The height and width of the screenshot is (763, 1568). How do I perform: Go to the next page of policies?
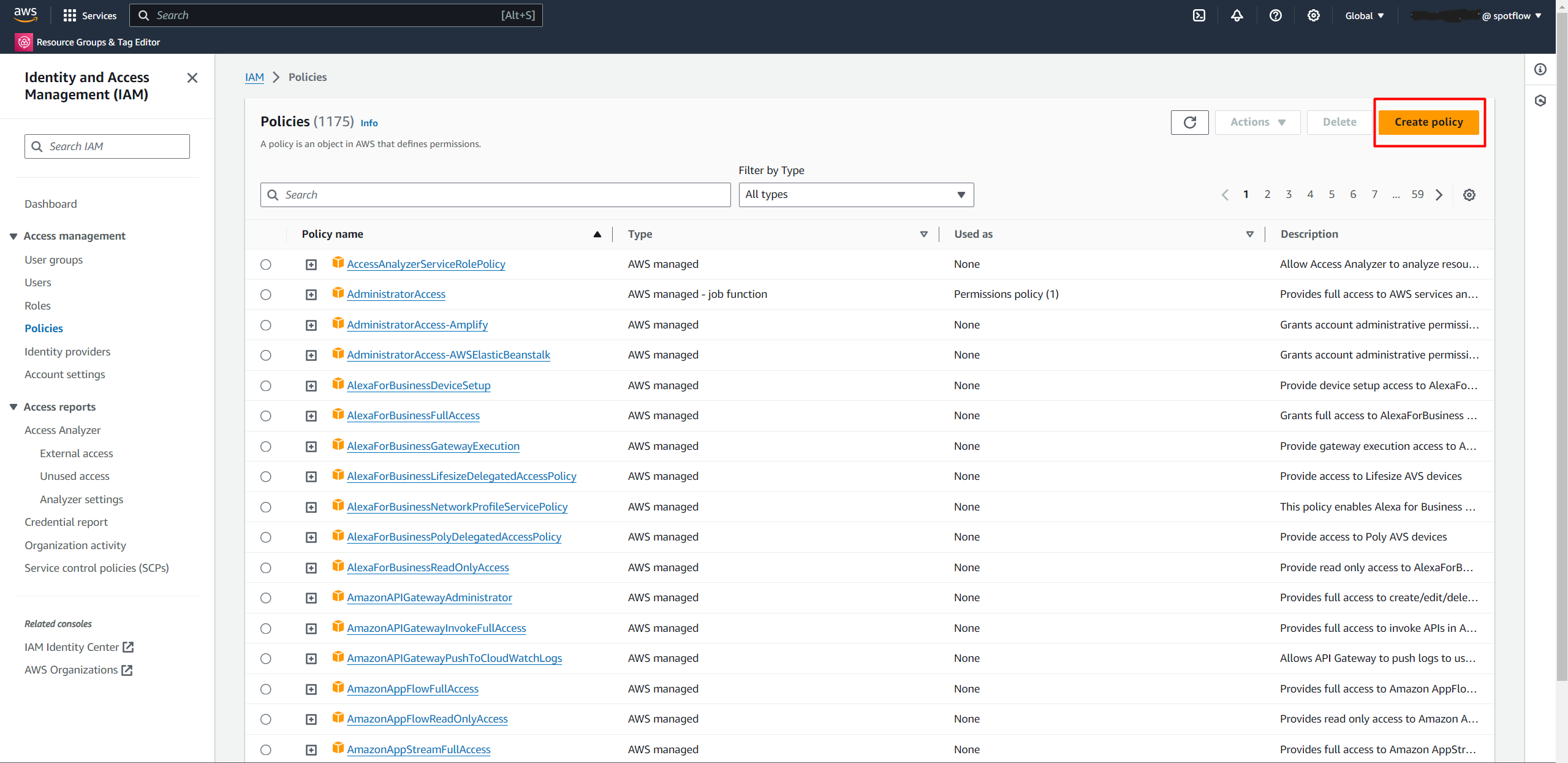[x=1439, y=195]
